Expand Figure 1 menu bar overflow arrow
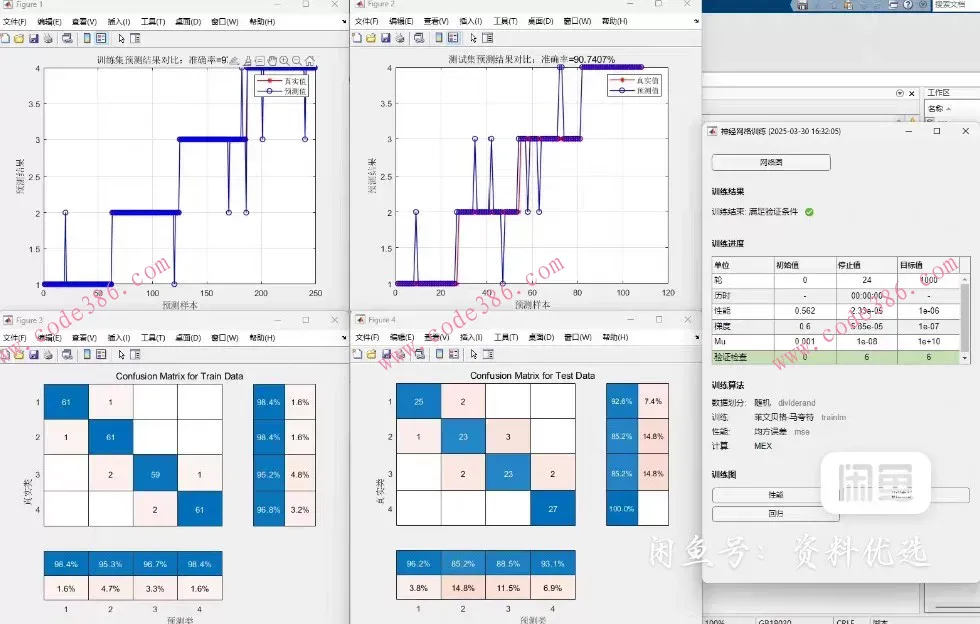 click(x=344, y=22)
